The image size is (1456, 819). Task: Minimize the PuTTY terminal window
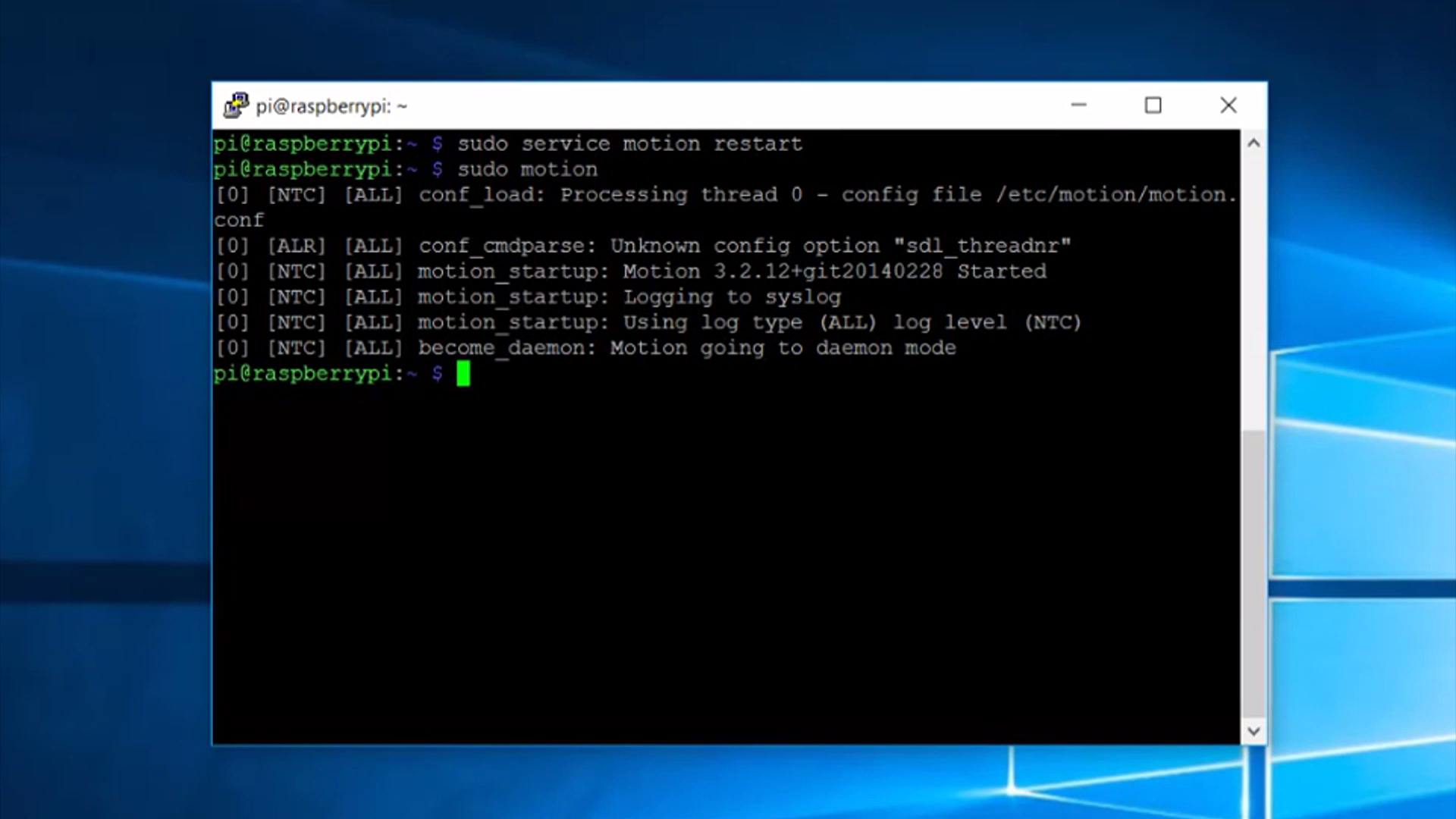pos(1078,105)
